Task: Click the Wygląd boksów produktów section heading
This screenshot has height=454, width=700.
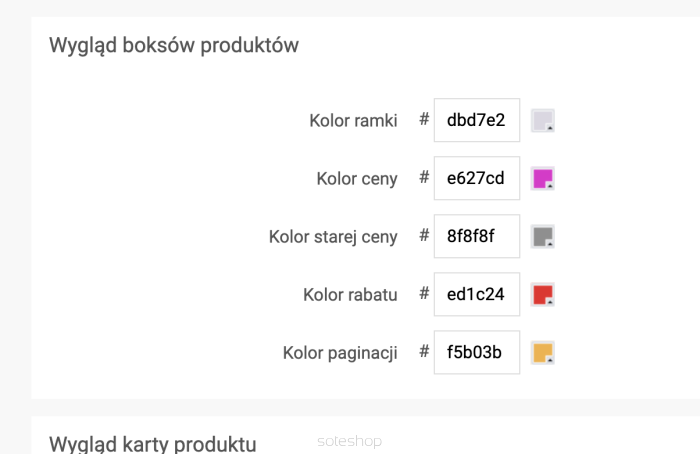Action: point(174,46)
